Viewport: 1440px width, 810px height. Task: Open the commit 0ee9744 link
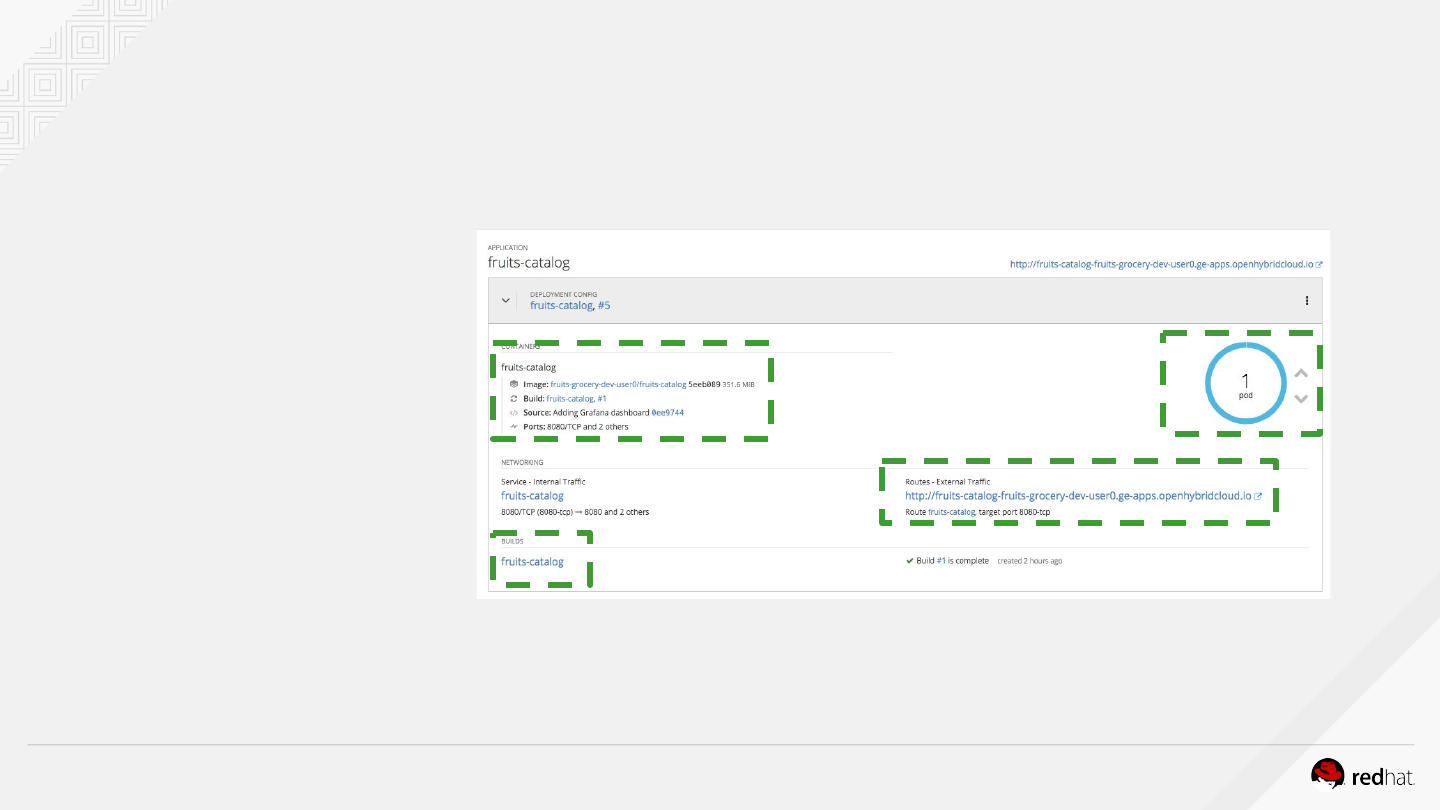click(667, 412)
